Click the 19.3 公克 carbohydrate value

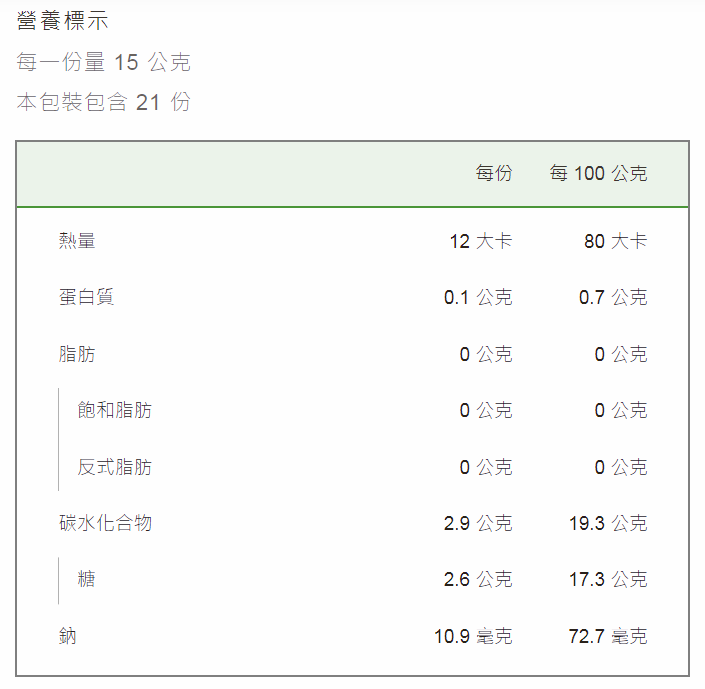coord(608,523)
